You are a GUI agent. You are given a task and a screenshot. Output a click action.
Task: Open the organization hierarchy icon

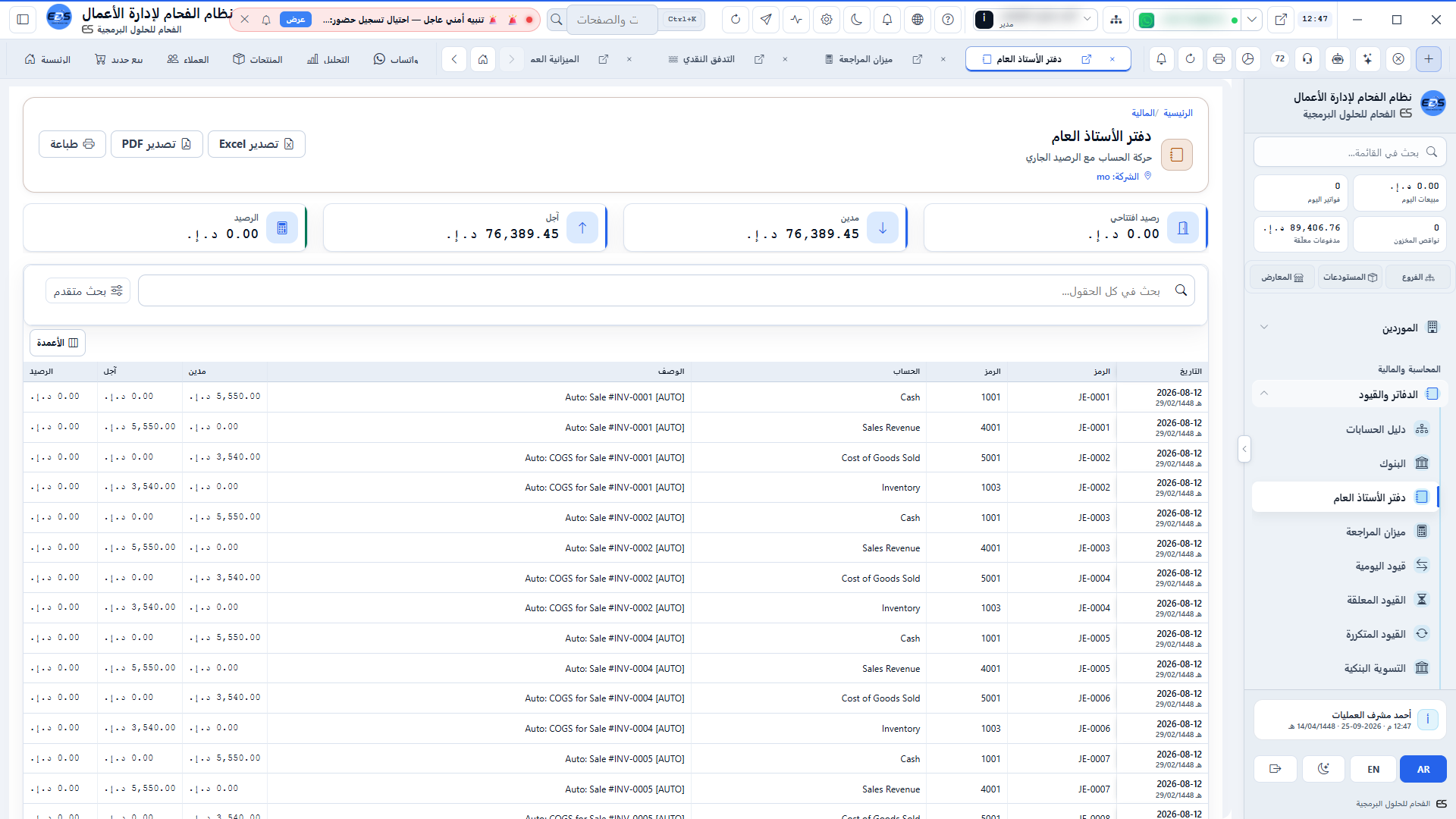click(x=1116, y=19)
